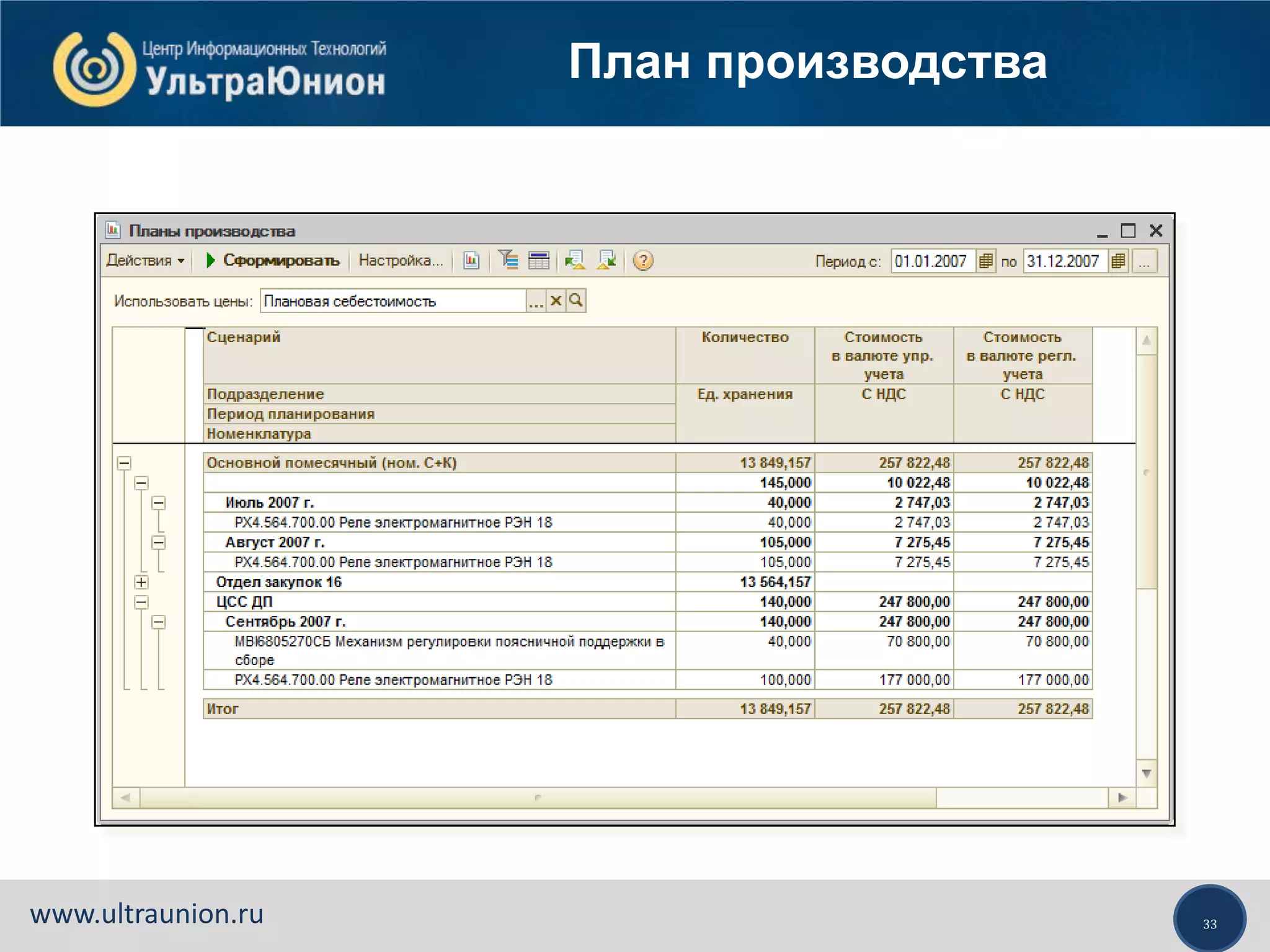
Task: Click the save settings icon
Action: coord(606,260)
